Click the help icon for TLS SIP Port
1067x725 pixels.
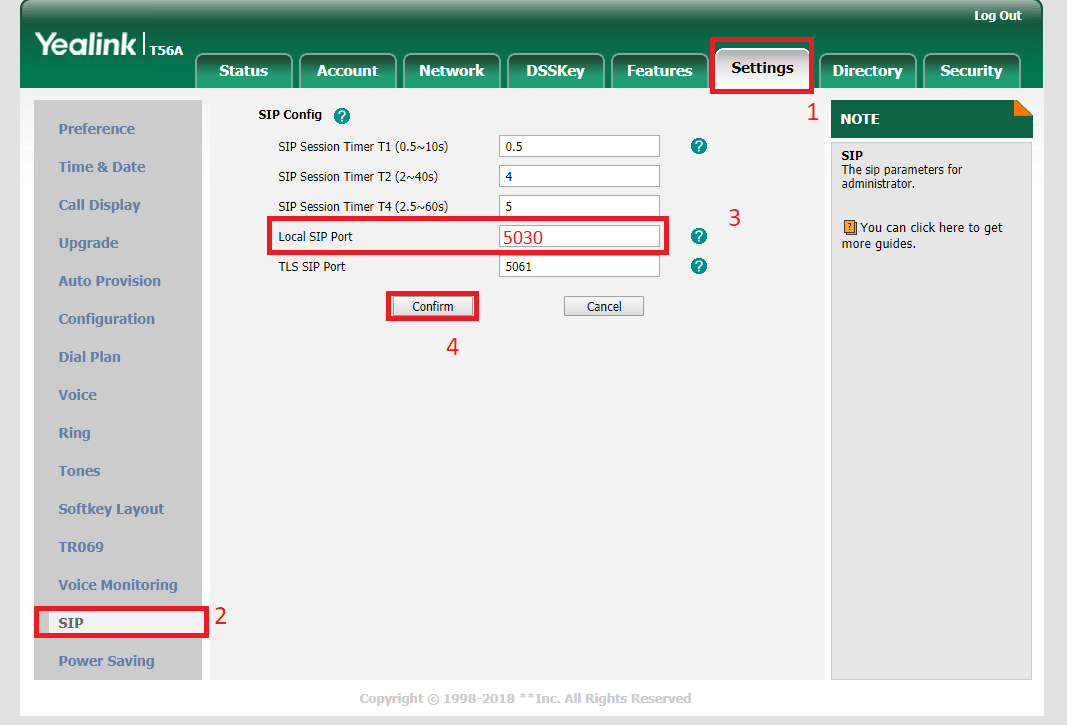click(698, 266)
